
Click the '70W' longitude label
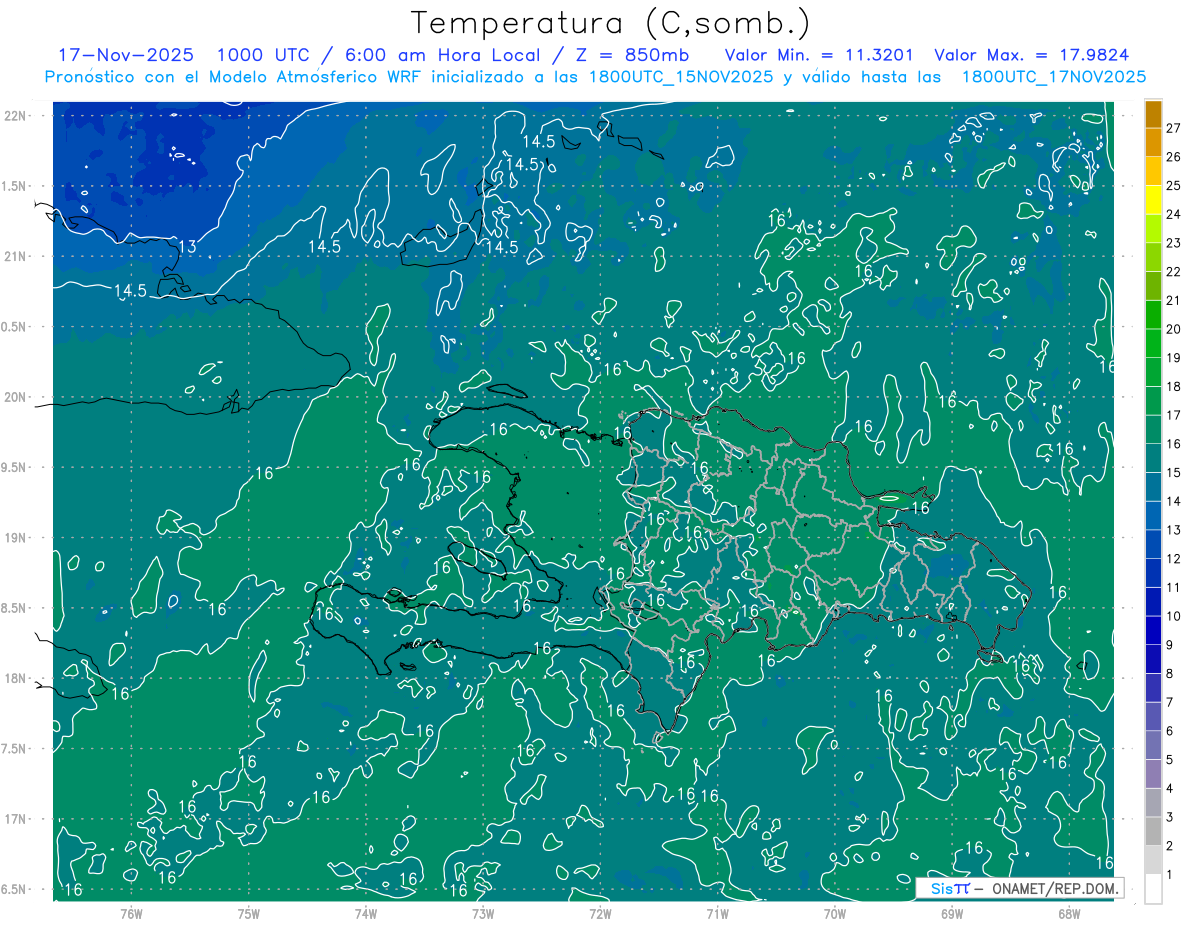pos(835,913)
